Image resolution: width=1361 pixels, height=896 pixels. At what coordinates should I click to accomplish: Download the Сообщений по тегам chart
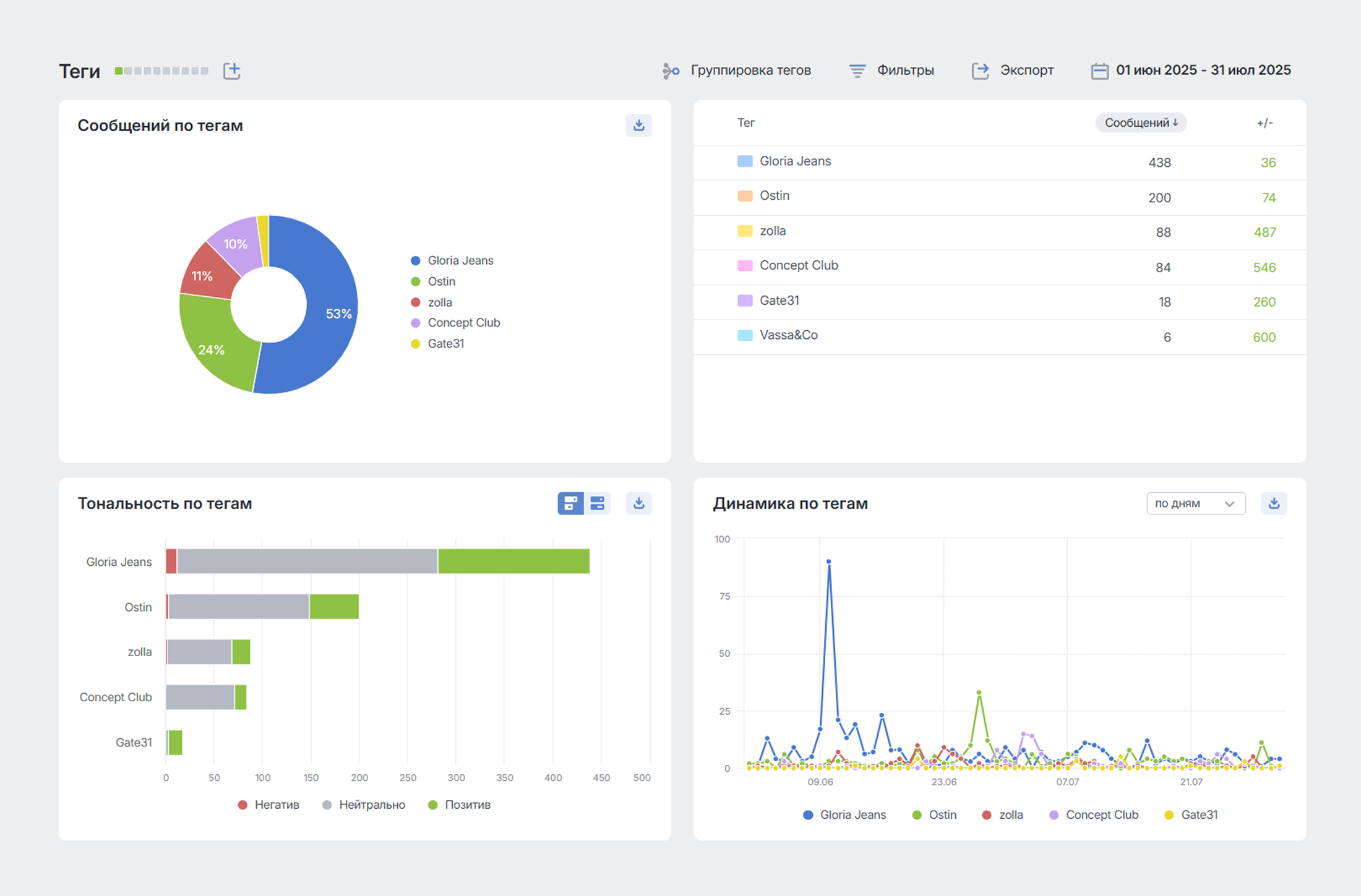[638, 126]
